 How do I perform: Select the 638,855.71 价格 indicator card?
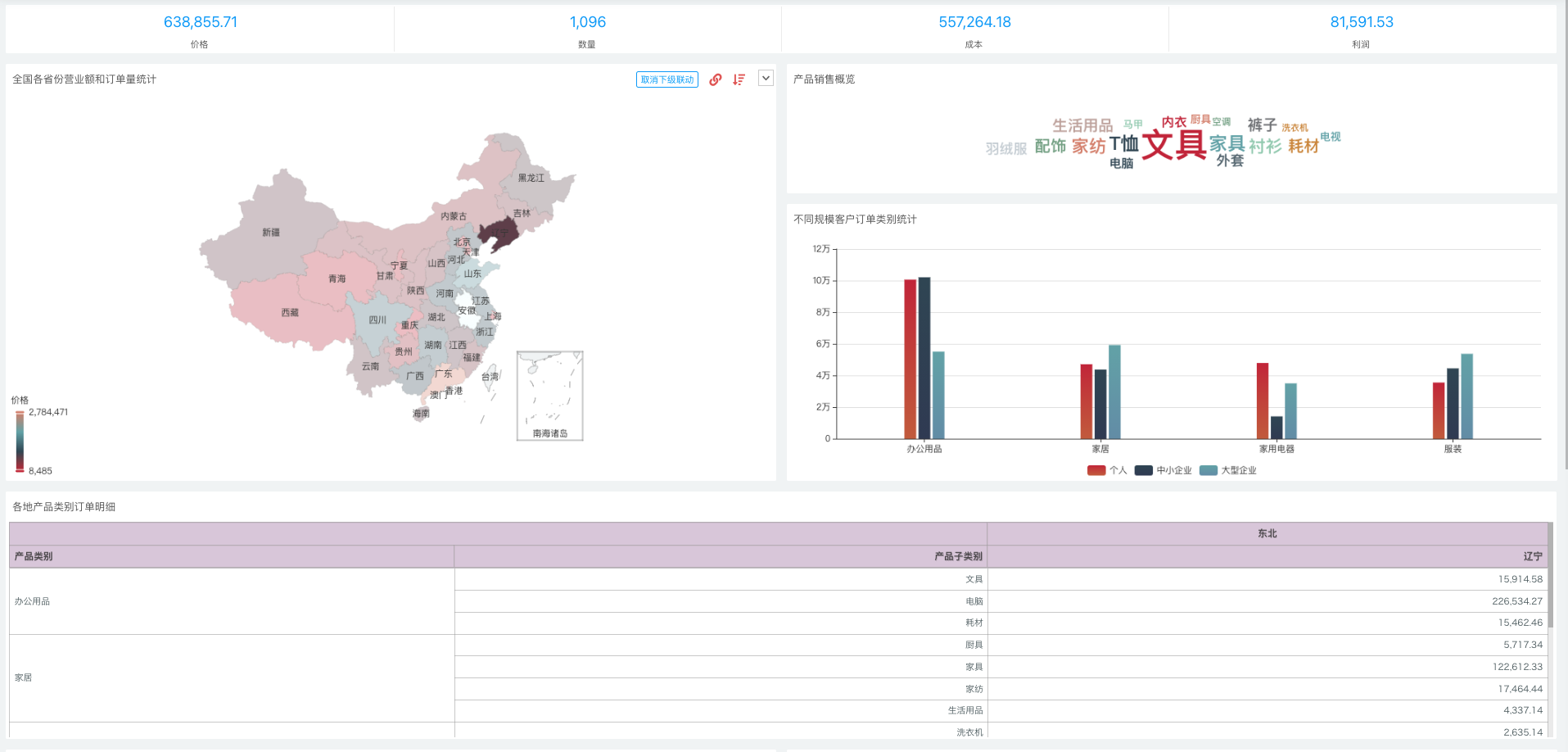point(200,30)
